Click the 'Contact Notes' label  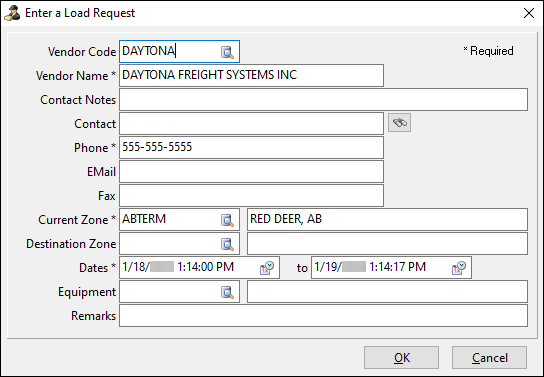78,100
